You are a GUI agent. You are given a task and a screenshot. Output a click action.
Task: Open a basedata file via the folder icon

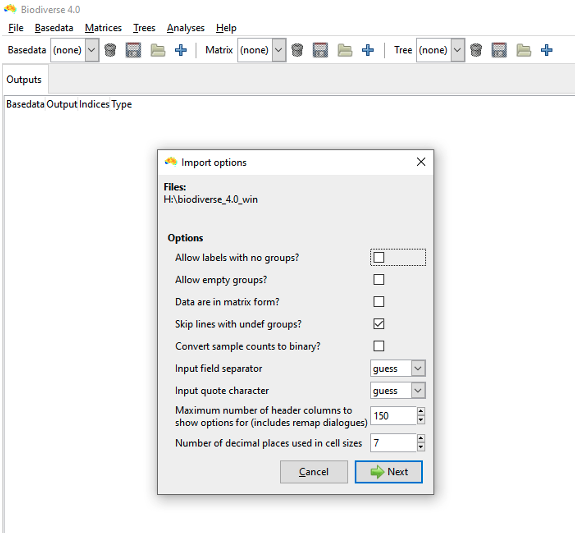point(158,50)
